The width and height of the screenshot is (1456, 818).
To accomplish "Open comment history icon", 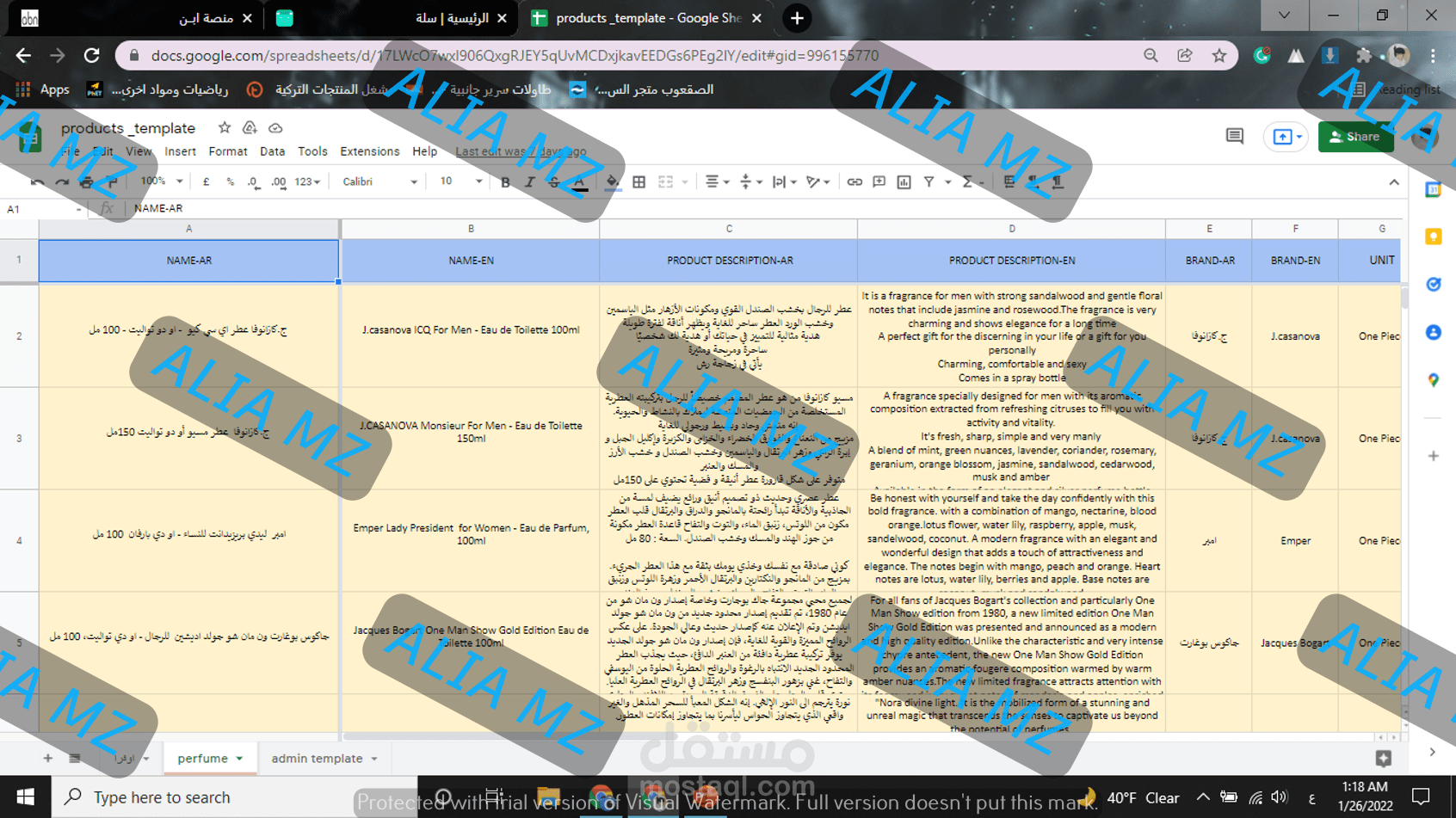I will (x=1235, y=137).
